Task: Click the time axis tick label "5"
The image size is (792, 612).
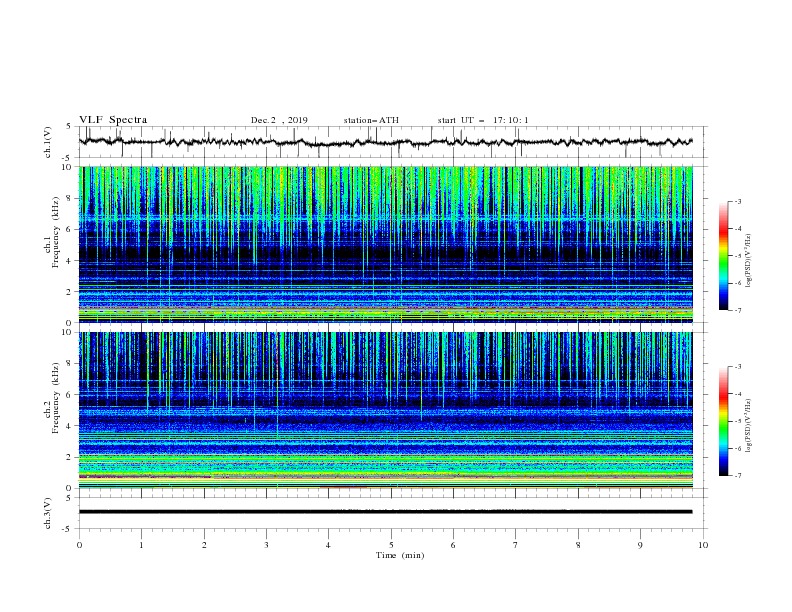Action: coord(391,545)
